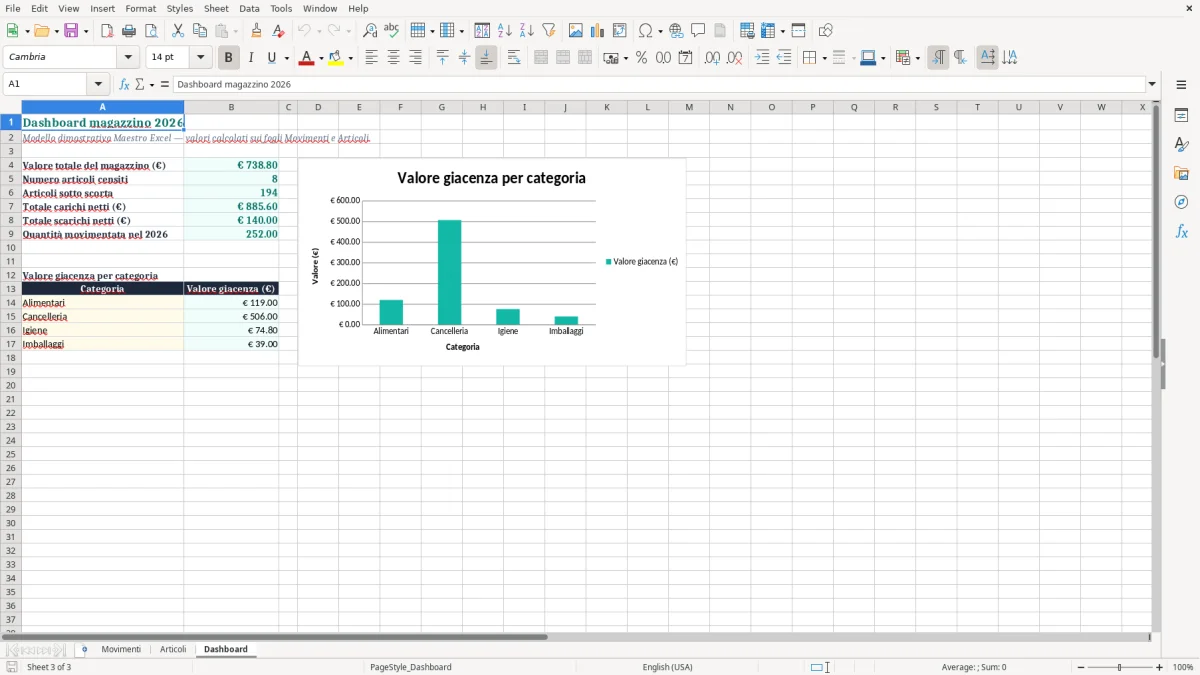Click the 100% zoom level
1200x675 pixels.
(1183, 667)
